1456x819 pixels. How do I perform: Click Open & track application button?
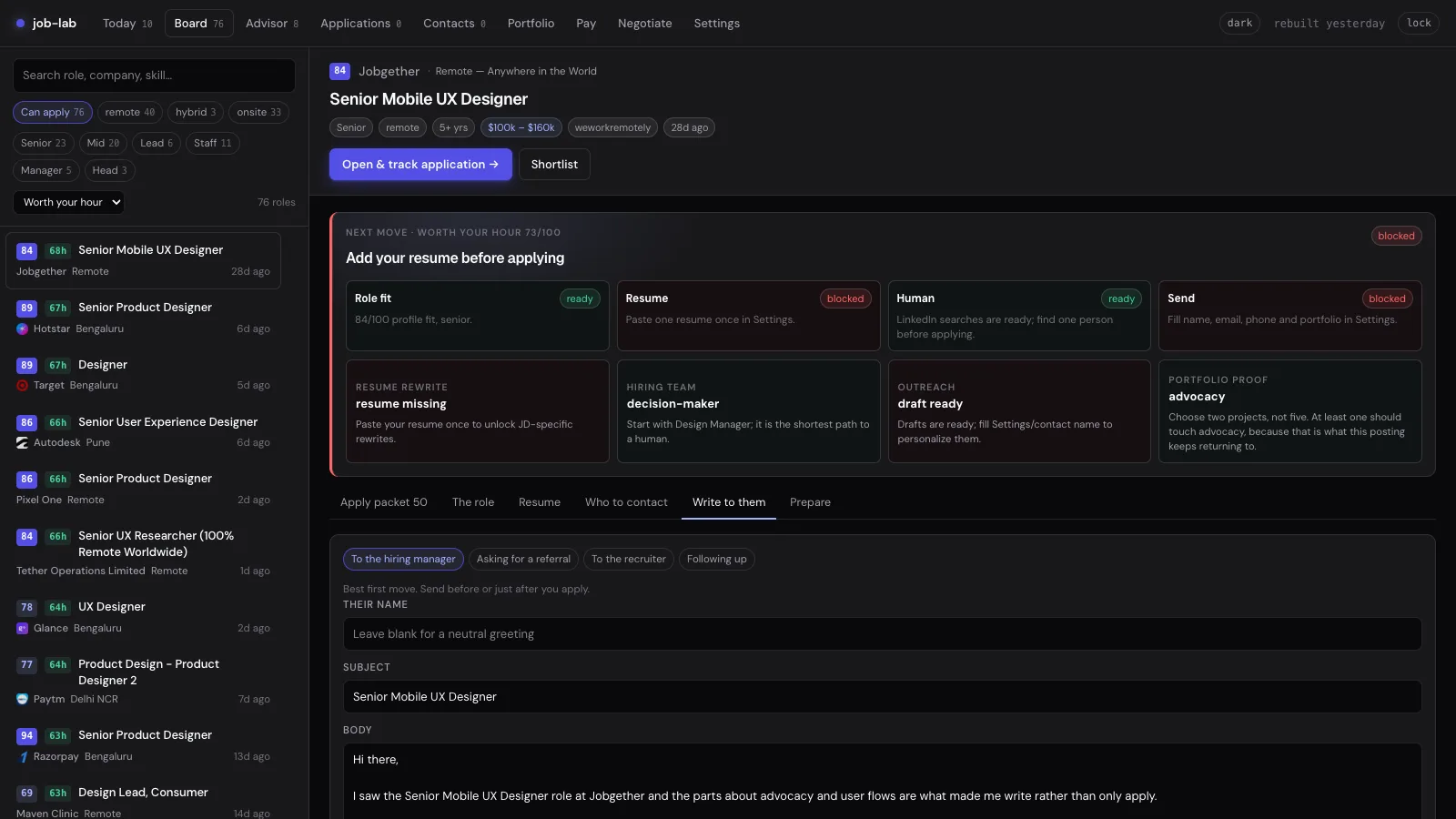pyautogui.click(x=420, y=165)
